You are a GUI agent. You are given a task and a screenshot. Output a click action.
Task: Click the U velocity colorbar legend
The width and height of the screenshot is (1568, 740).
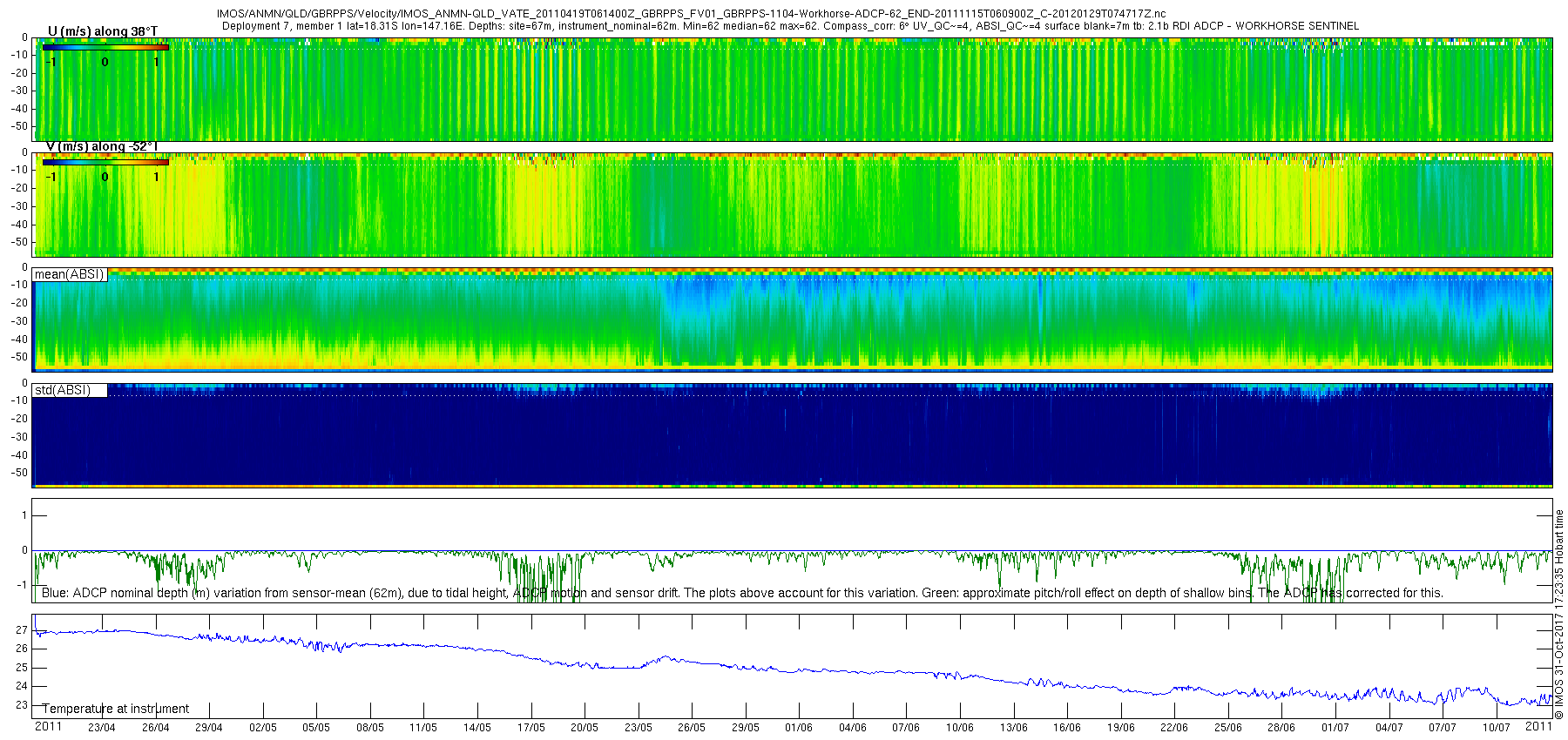coord(105,47)
